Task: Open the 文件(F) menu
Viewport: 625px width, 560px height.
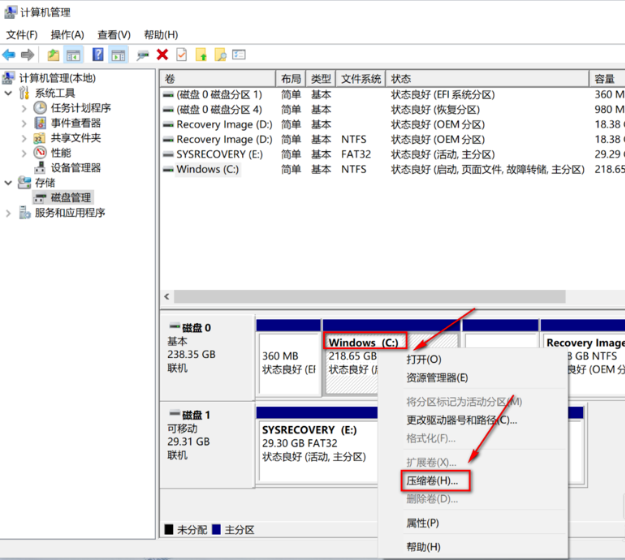Action: coord(22,35)
